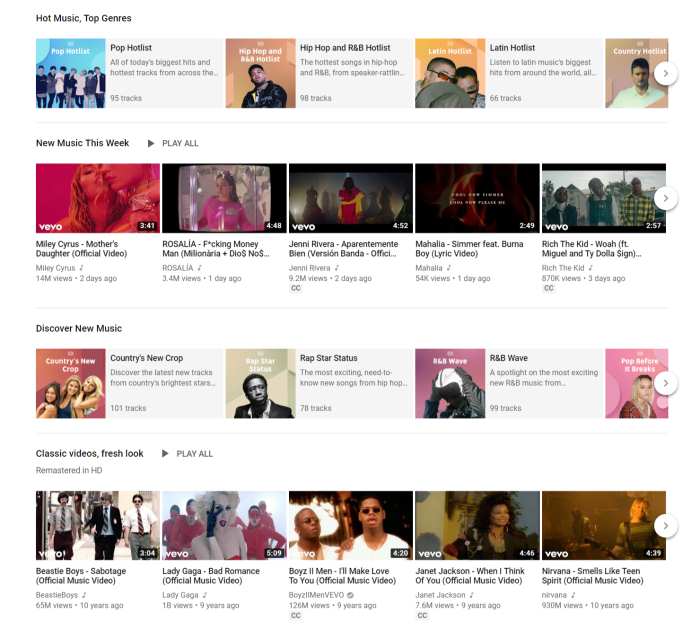
Task: Open the Country's New Crop title
Action: pyautogui.click(x=146, y=358)
